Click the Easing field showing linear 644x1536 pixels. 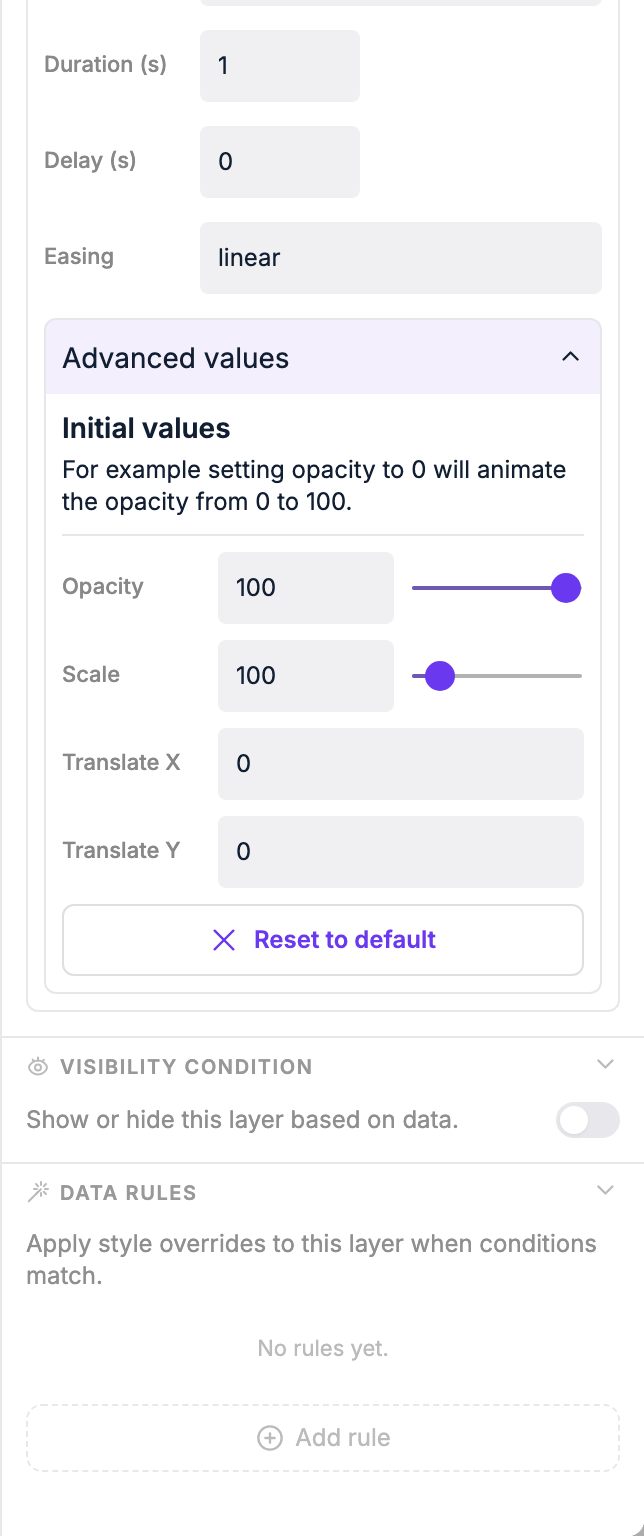[x=400, y=257]
